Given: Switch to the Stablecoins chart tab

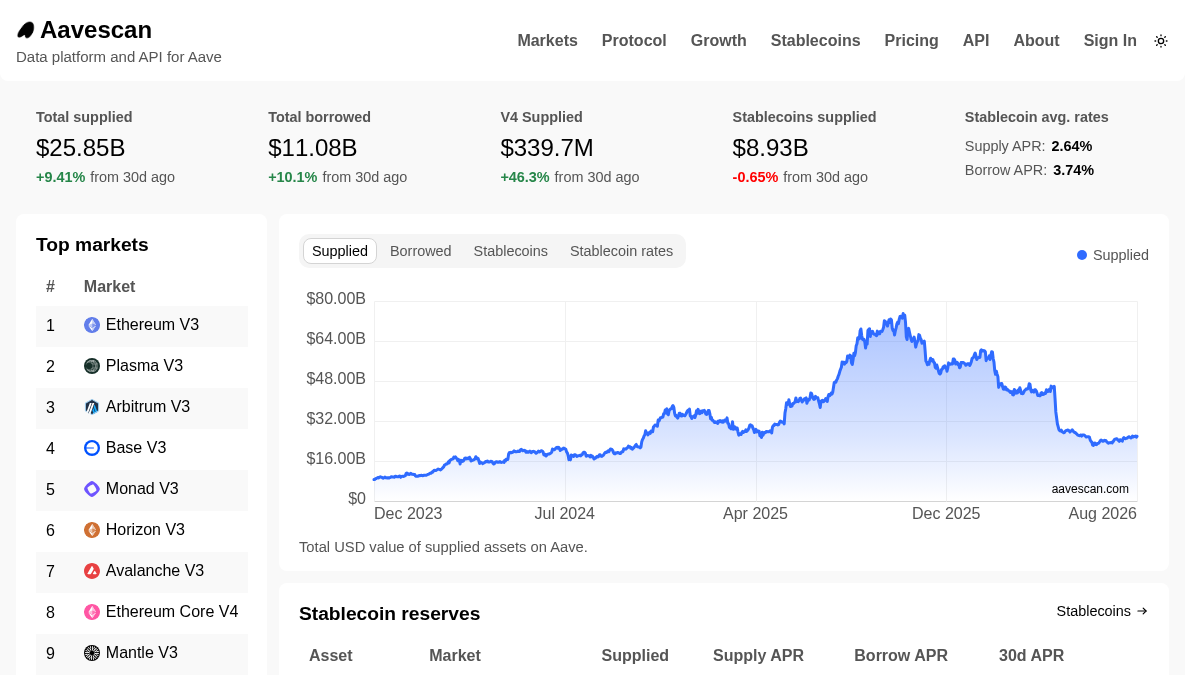Looking at the screenshot, I should [x=511, y=251].
